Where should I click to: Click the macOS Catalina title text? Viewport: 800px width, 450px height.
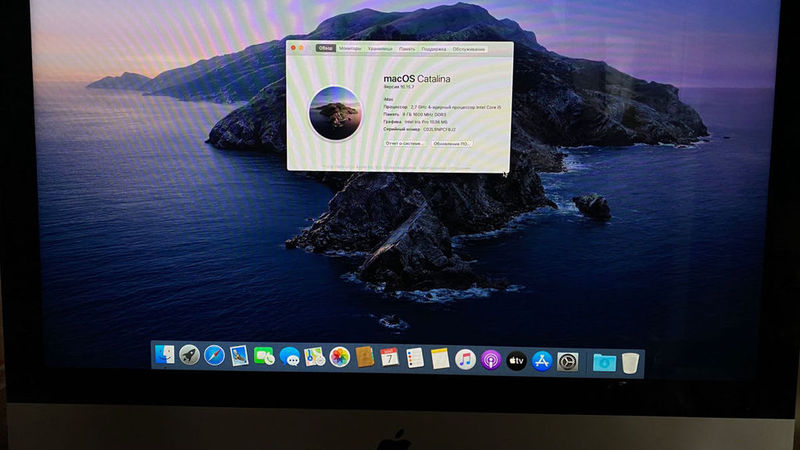coord(417,79)
